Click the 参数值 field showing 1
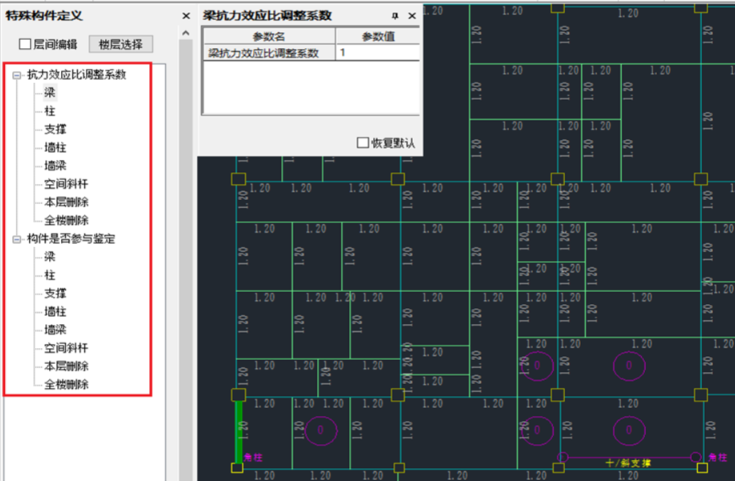This screenshot has height=481, width=735. tap(377, 53)
